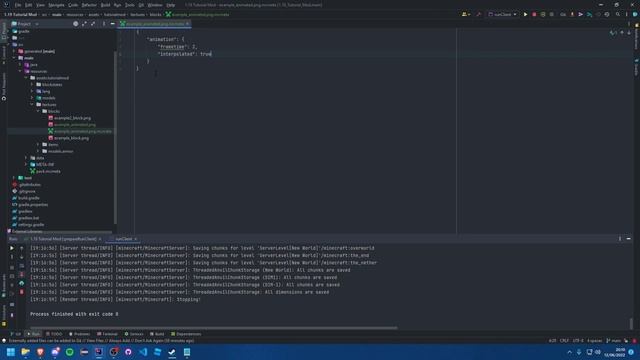Image resolution: width=640 pixels, height=360 pixels.
Task: Open the Build menu
Action: click(x=105, y=5)
